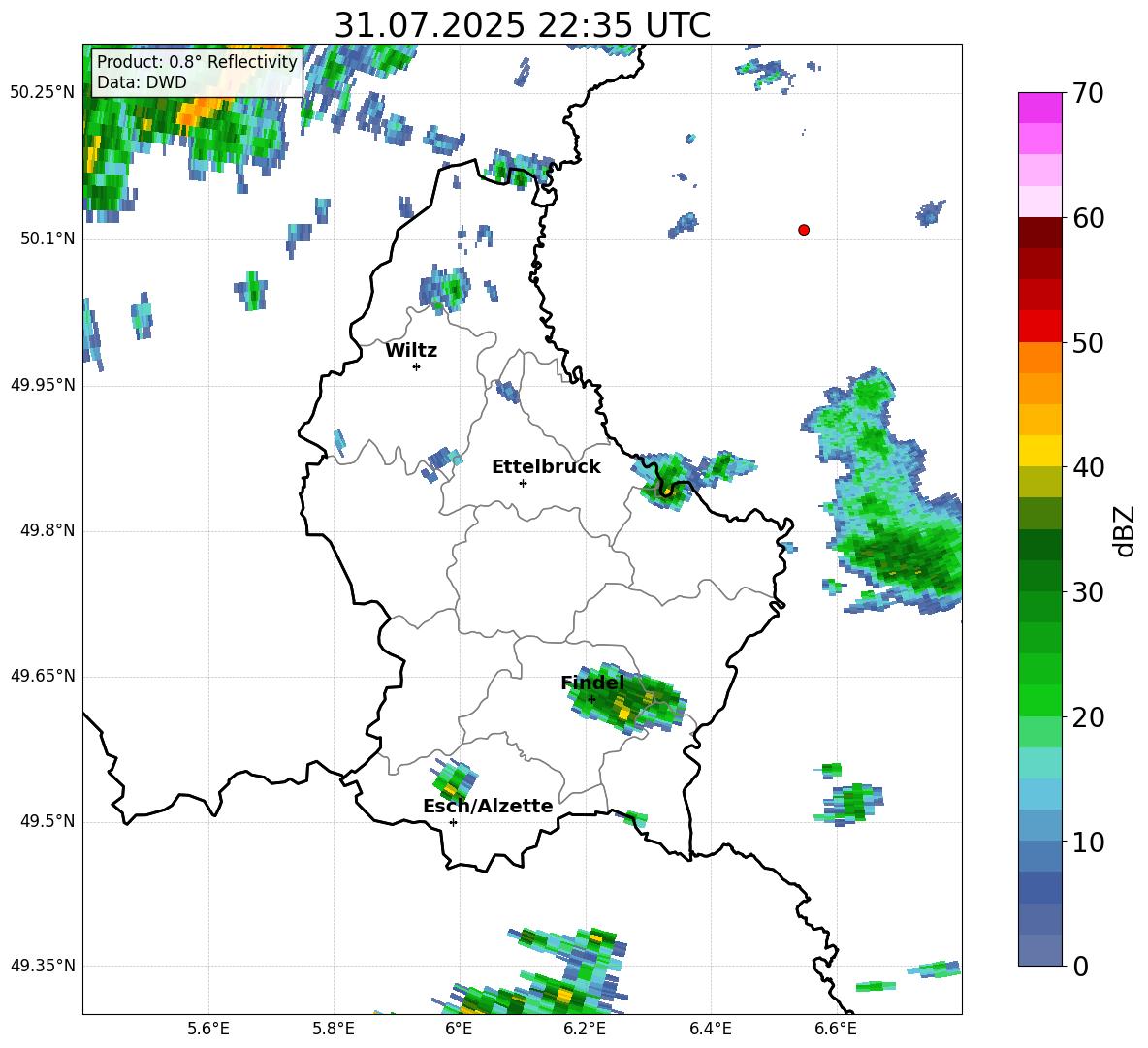Image resolution: width=1148 pixels, height=1048 pixels.
Task: Pick the dark red 58 dBZ colorbar swatch
Action: (x=1039, y=234)
